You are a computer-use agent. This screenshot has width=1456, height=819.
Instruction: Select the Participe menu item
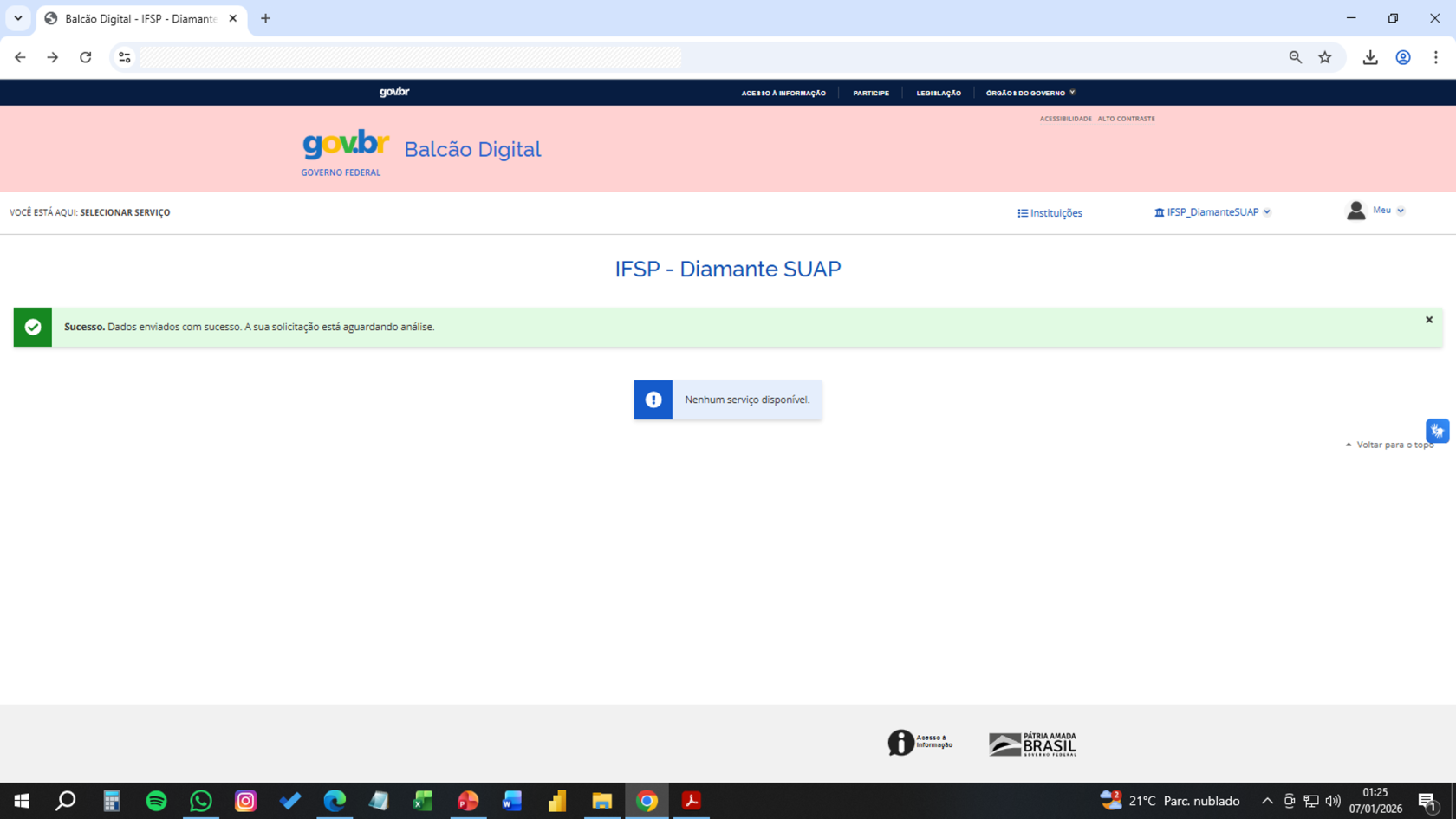click(871, 93)
